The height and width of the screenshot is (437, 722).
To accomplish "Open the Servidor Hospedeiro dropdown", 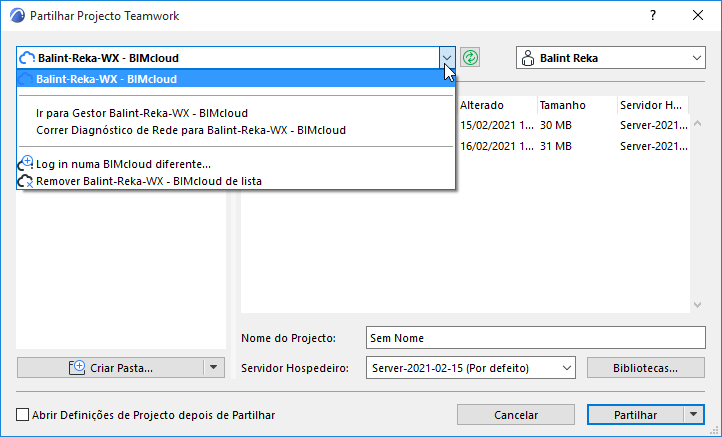I will point(566,368).
